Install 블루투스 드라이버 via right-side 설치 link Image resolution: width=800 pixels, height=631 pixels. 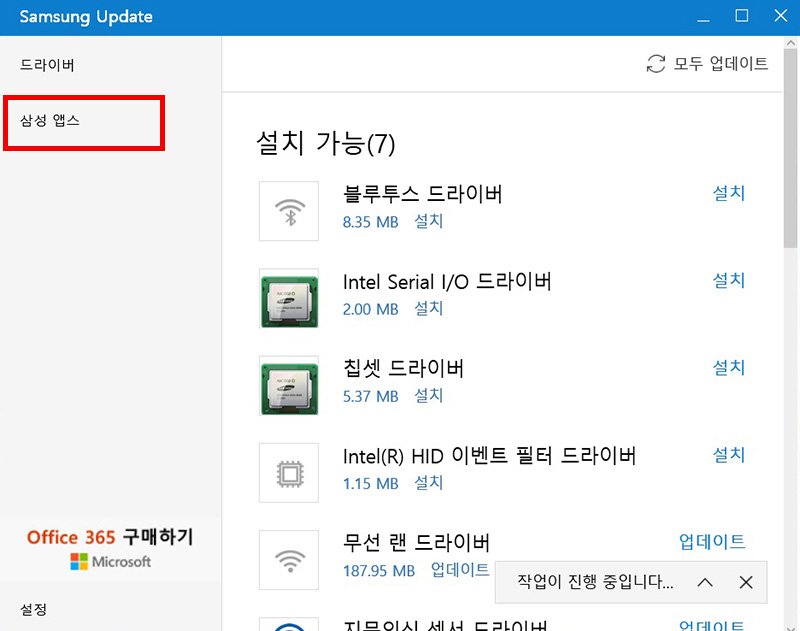click(x=729, y=193)
